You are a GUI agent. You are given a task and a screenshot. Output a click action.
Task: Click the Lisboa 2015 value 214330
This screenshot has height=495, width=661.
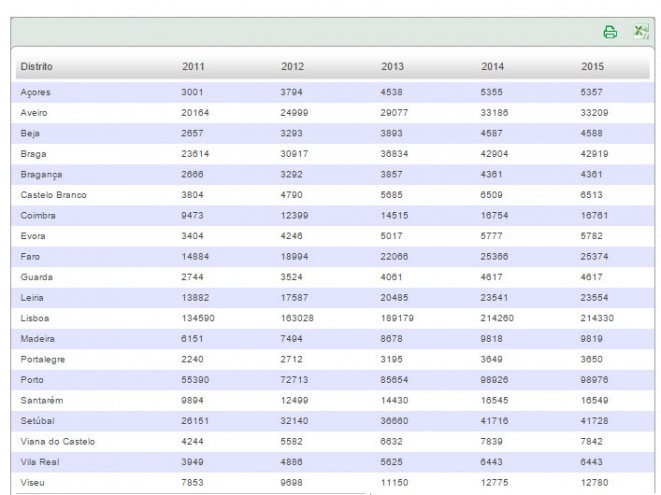click(597, 318)
